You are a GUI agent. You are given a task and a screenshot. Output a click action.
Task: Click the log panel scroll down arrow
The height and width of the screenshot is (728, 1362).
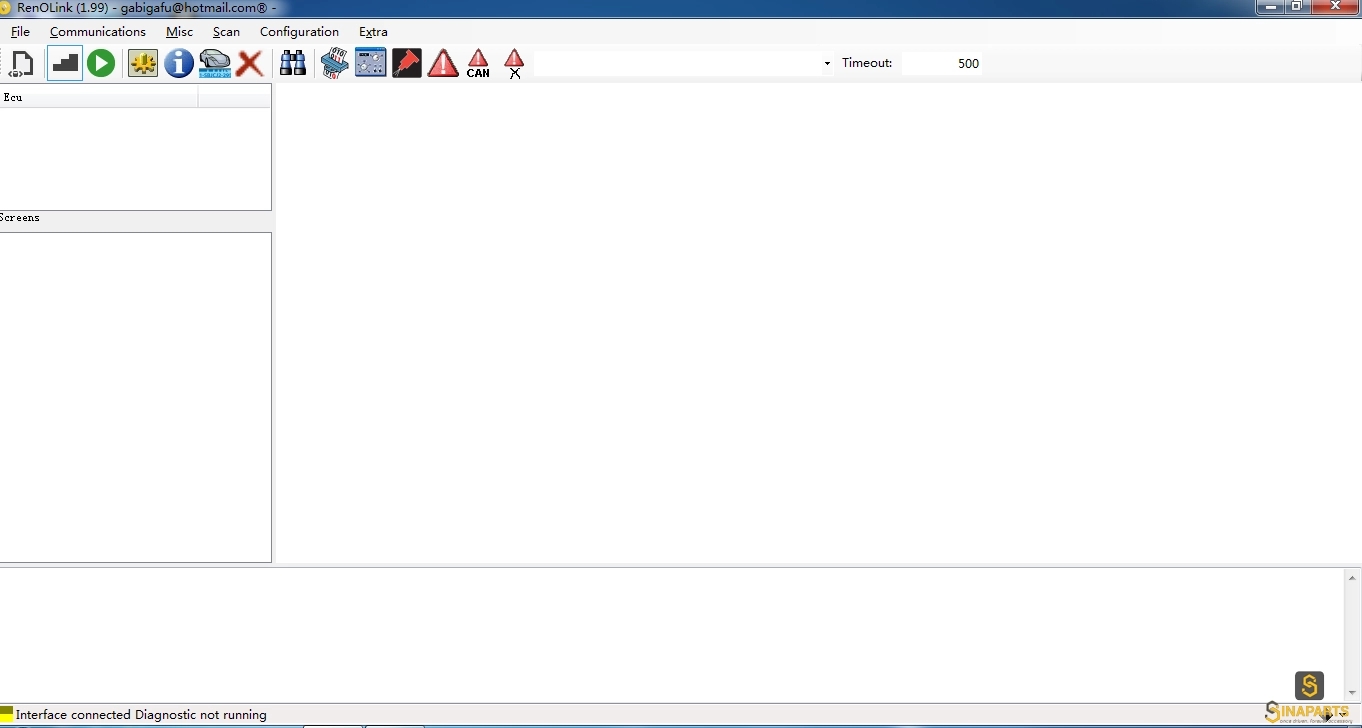[1353, 692]
